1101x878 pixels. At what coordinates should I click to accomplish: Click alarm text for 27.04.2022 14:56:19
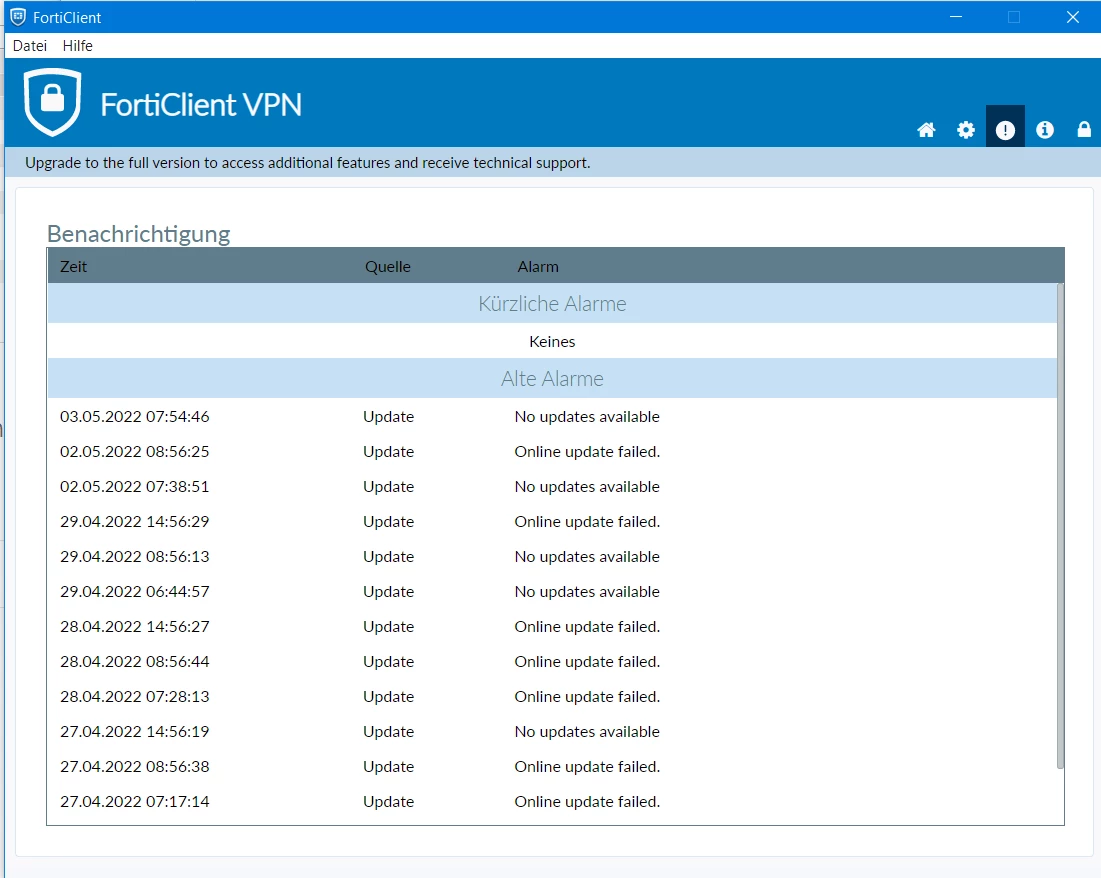coord(587,732)
